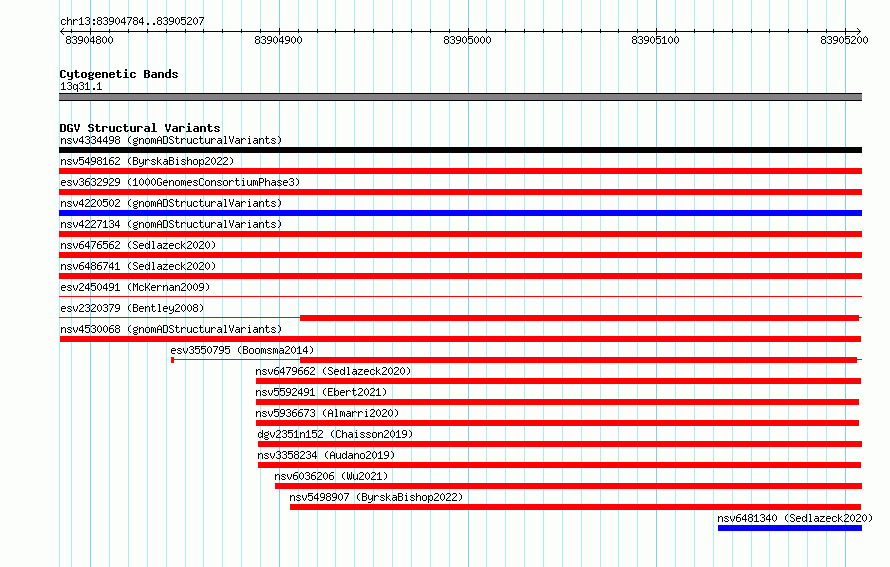Click the red nsv5592491 variant bar
Viewport: 890px width, 567px height.
[557, 402]
